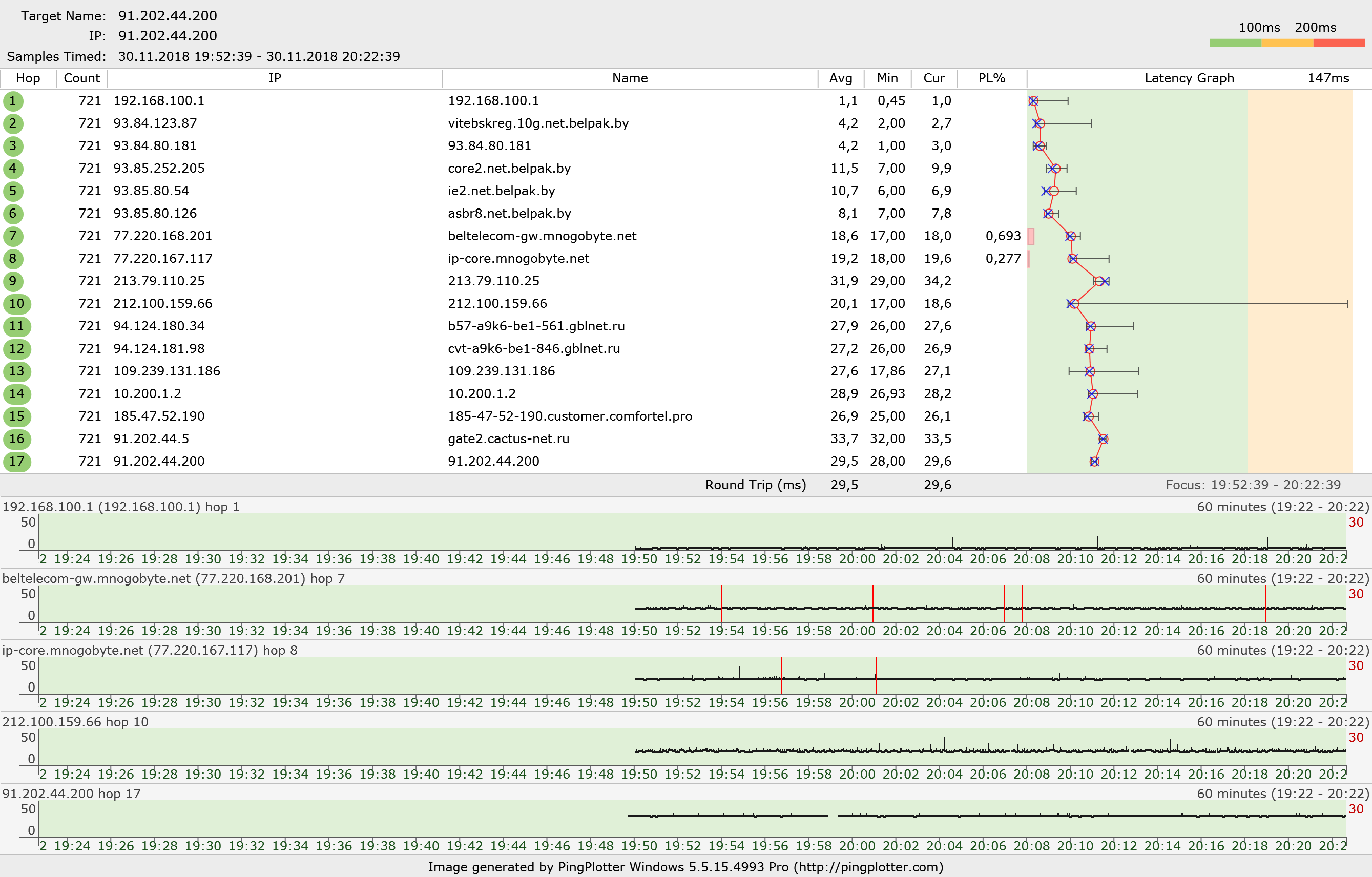
Task: Click the hop 1 timeline graph title
Action: pyautogui.click(x=121, y=507)
